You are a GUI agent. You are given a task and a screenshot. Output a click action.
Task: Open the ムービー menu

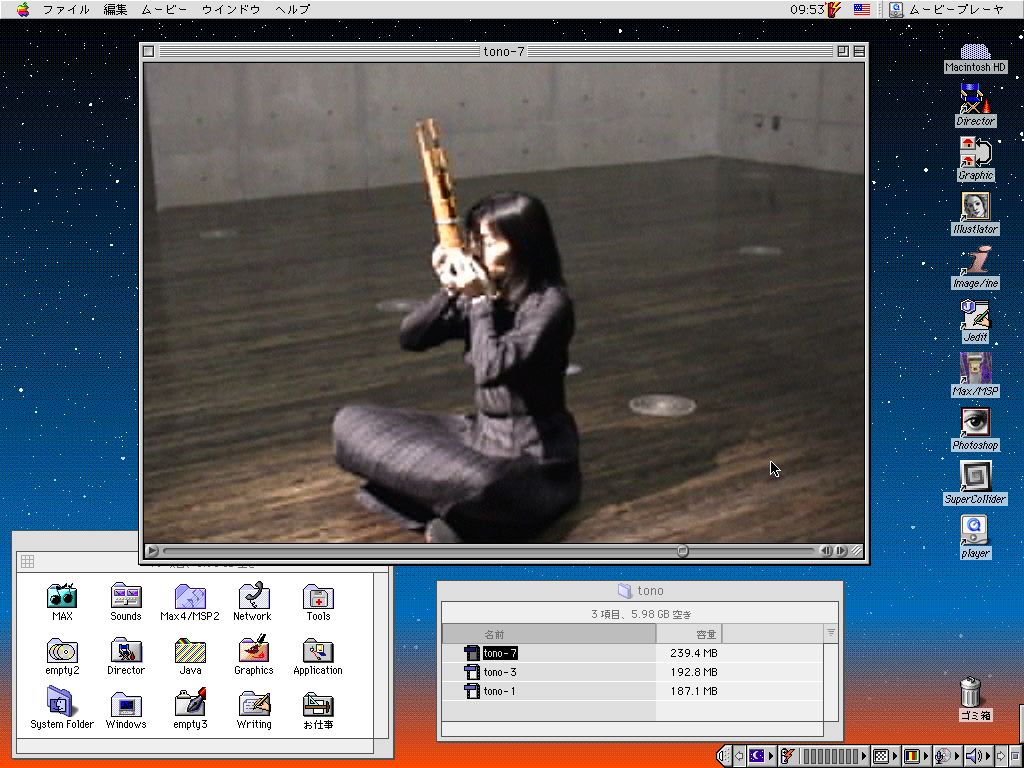click(164, 9)
